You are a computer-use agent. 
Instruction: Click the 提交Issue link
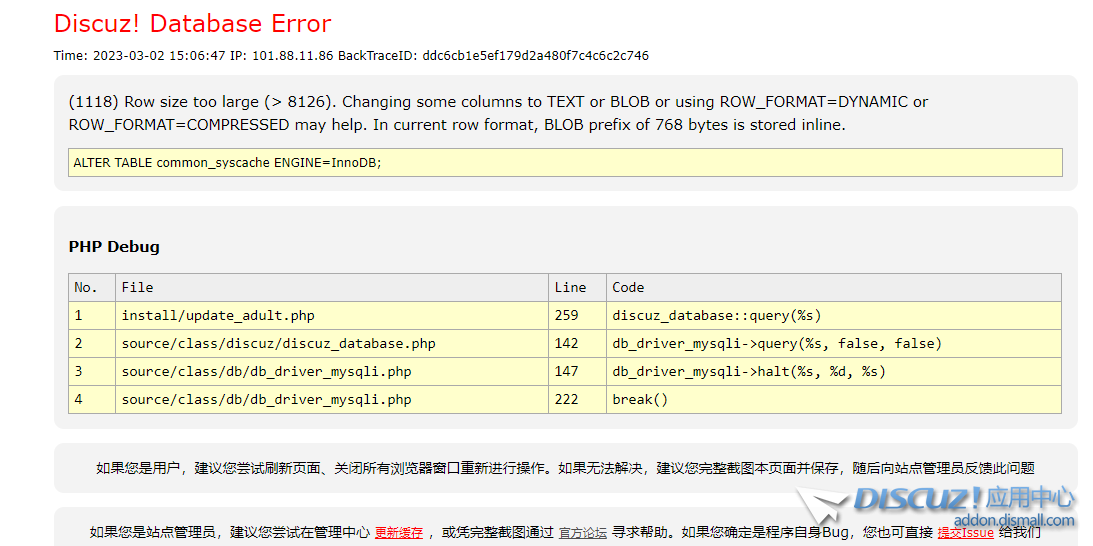[x=965, y=533]
